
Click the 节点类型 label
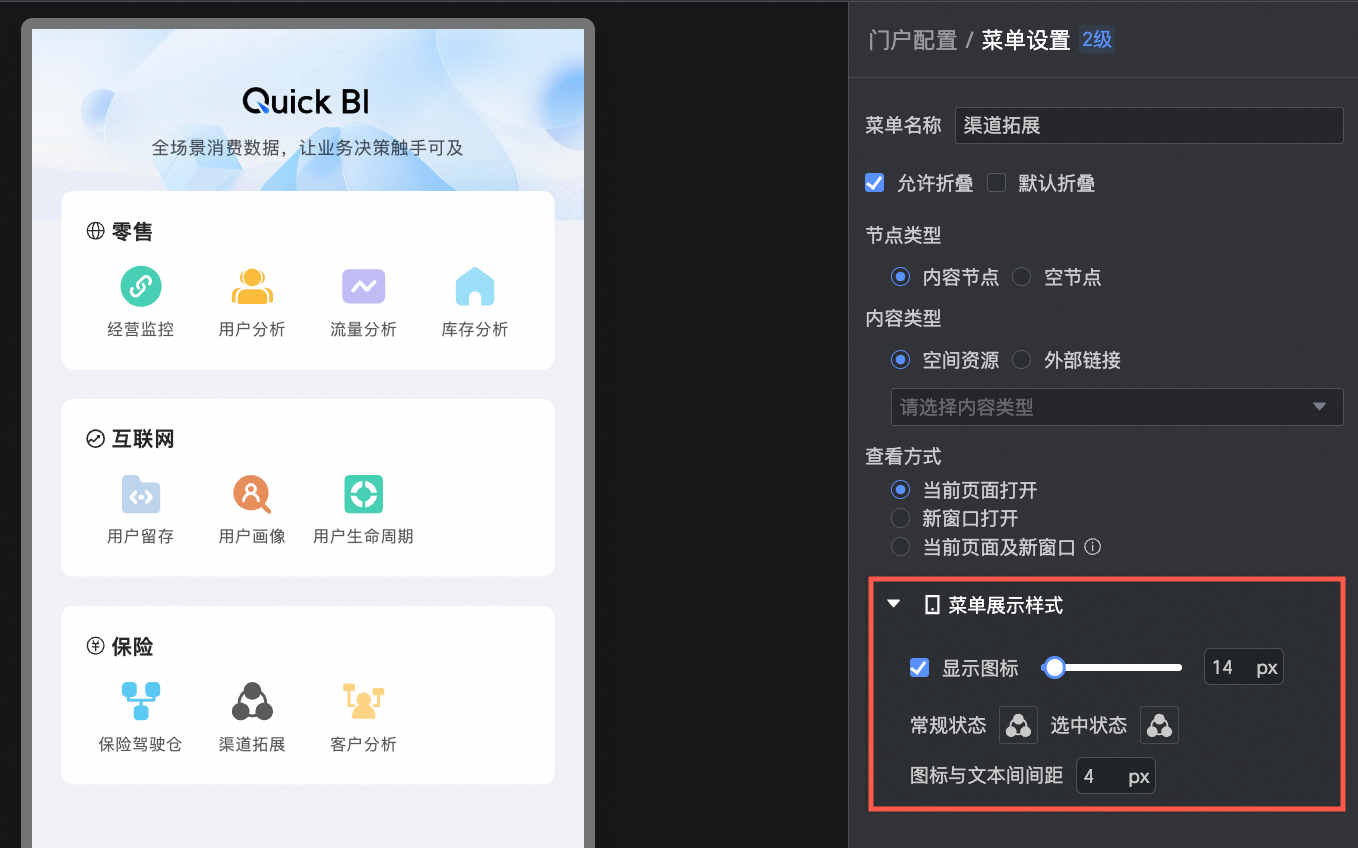(x=903, y=236)
